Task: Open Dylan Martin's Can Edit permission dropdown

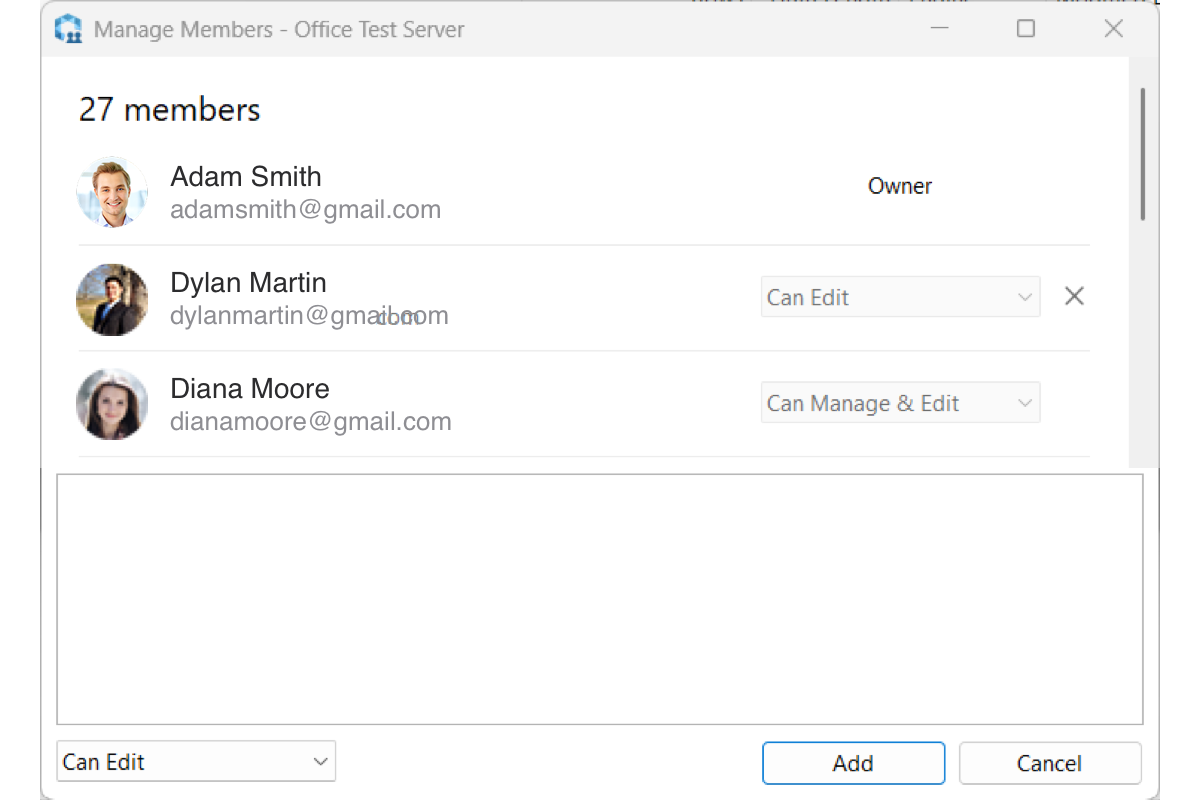Action: click(x=900, y=297)
